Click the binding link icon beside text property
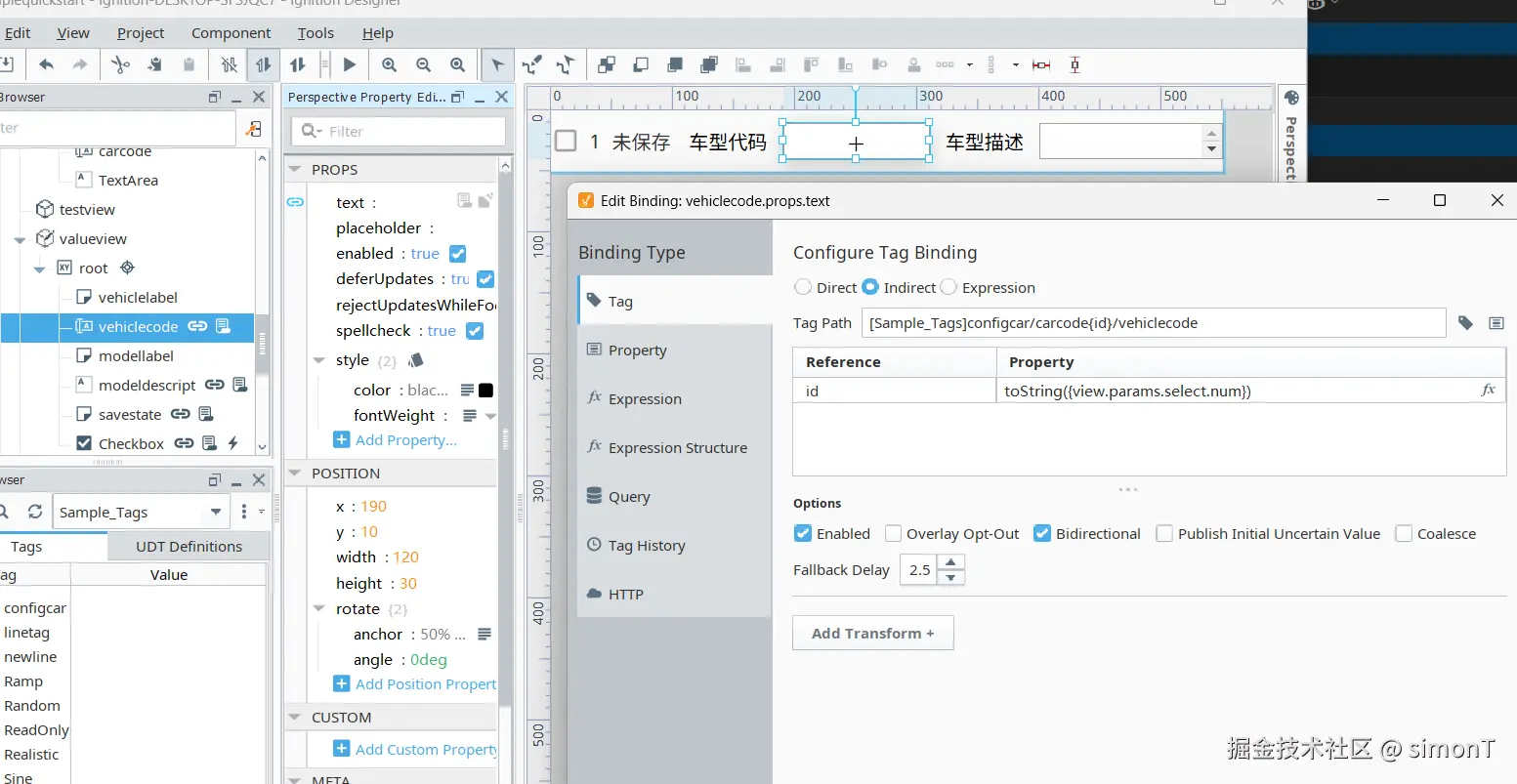Screen dimensions: 1517x784 coord(294,202)
